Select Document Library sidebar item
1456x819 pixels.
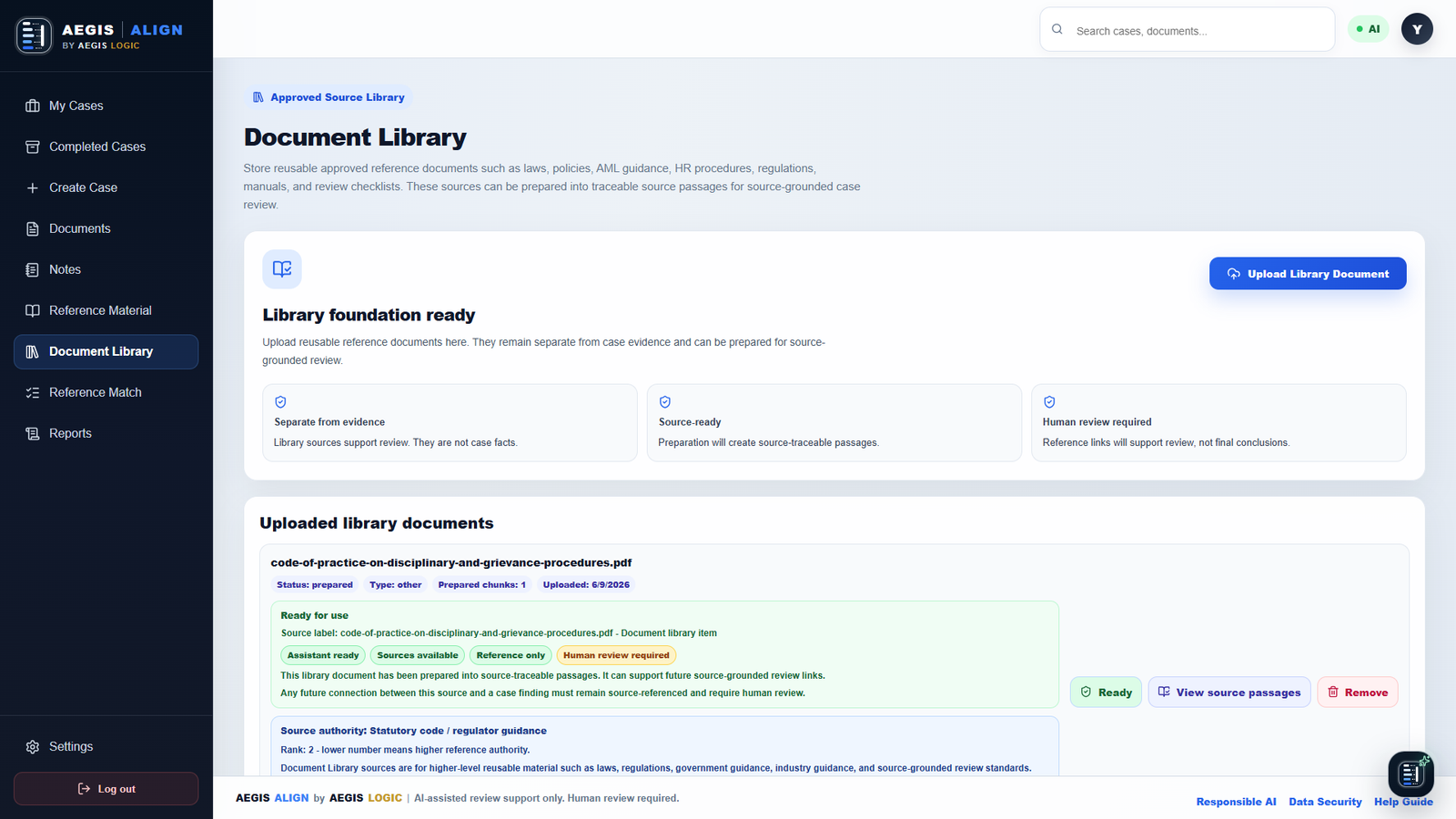[x=106, y=351]
